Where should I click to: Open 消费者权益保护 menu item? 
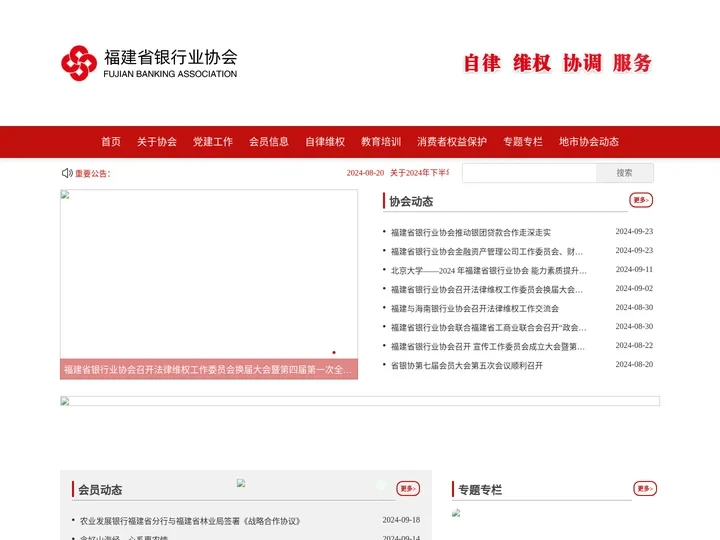pyautogui.click(x=452, y=142)
